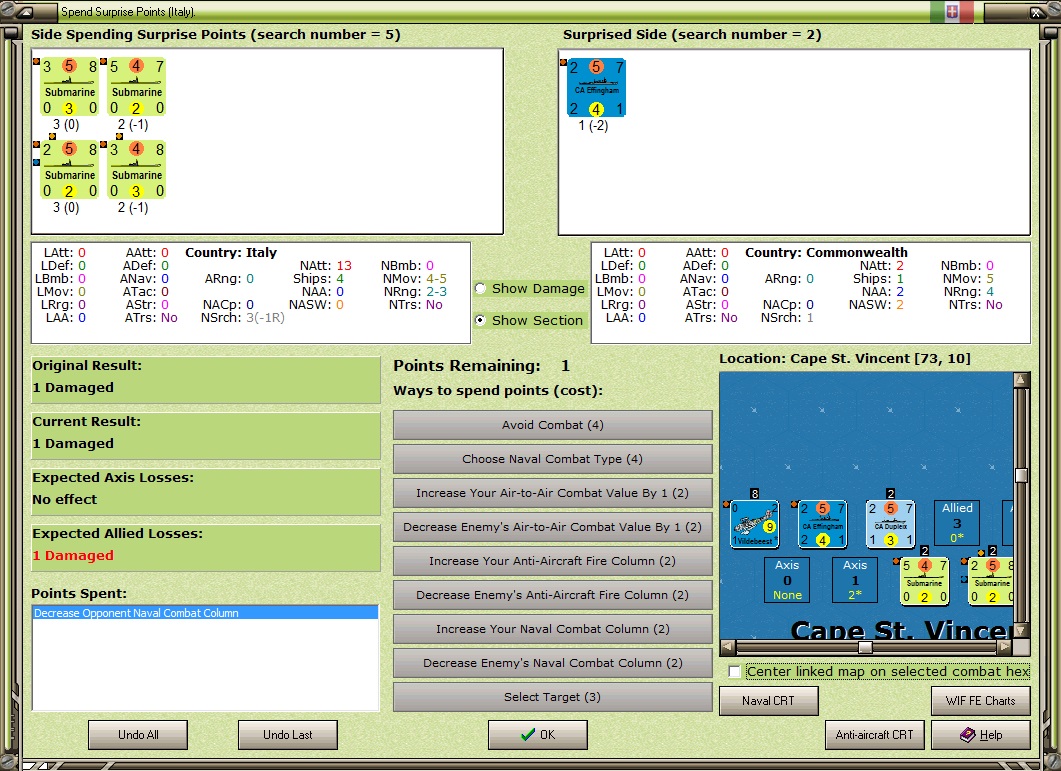The image size is (1061, 771).
Task: Click the red '1 Damaged' Expected Allied Losses
Action: coord(73,556)
